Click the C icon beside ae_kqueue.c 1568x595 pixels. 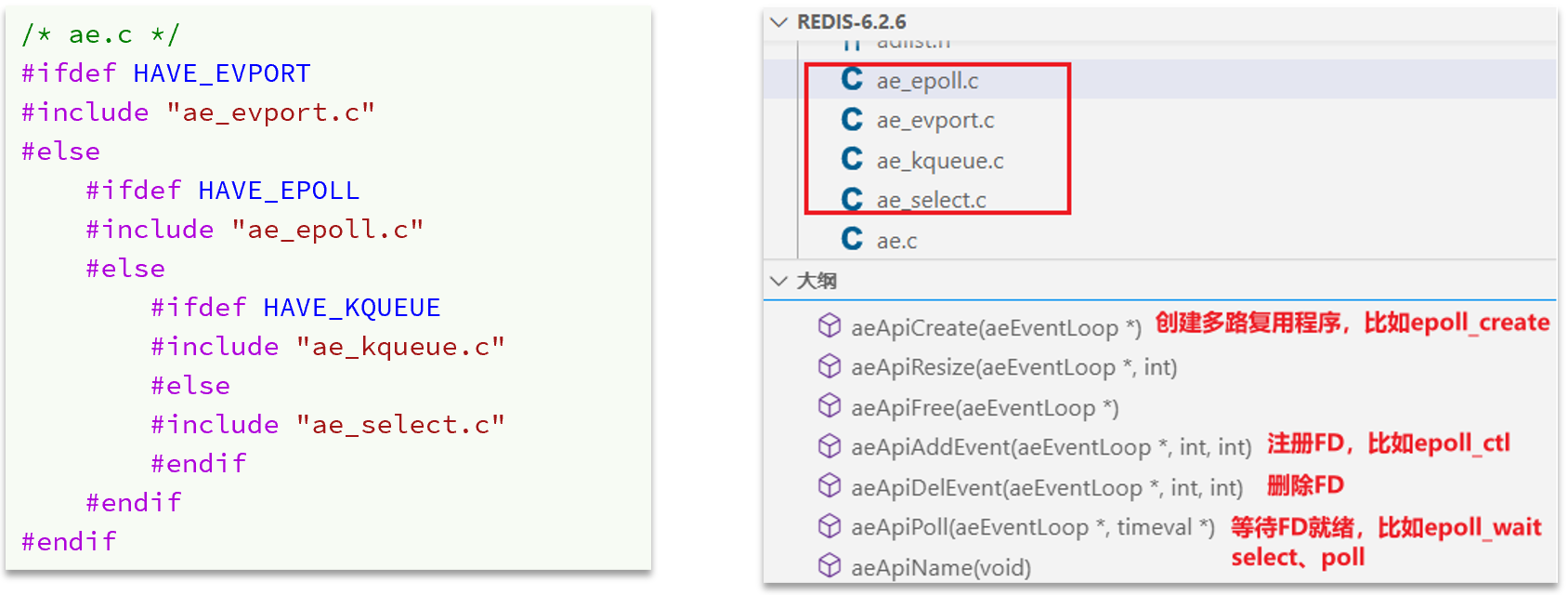coord(852,160)
